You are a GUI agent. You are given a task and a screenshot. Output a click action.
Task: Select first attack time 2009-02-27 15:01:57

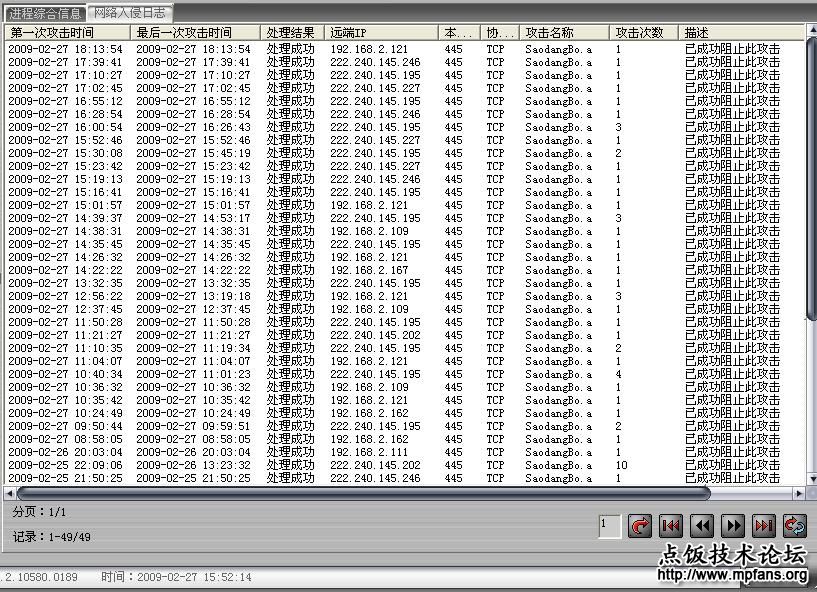tap(66, 205)
